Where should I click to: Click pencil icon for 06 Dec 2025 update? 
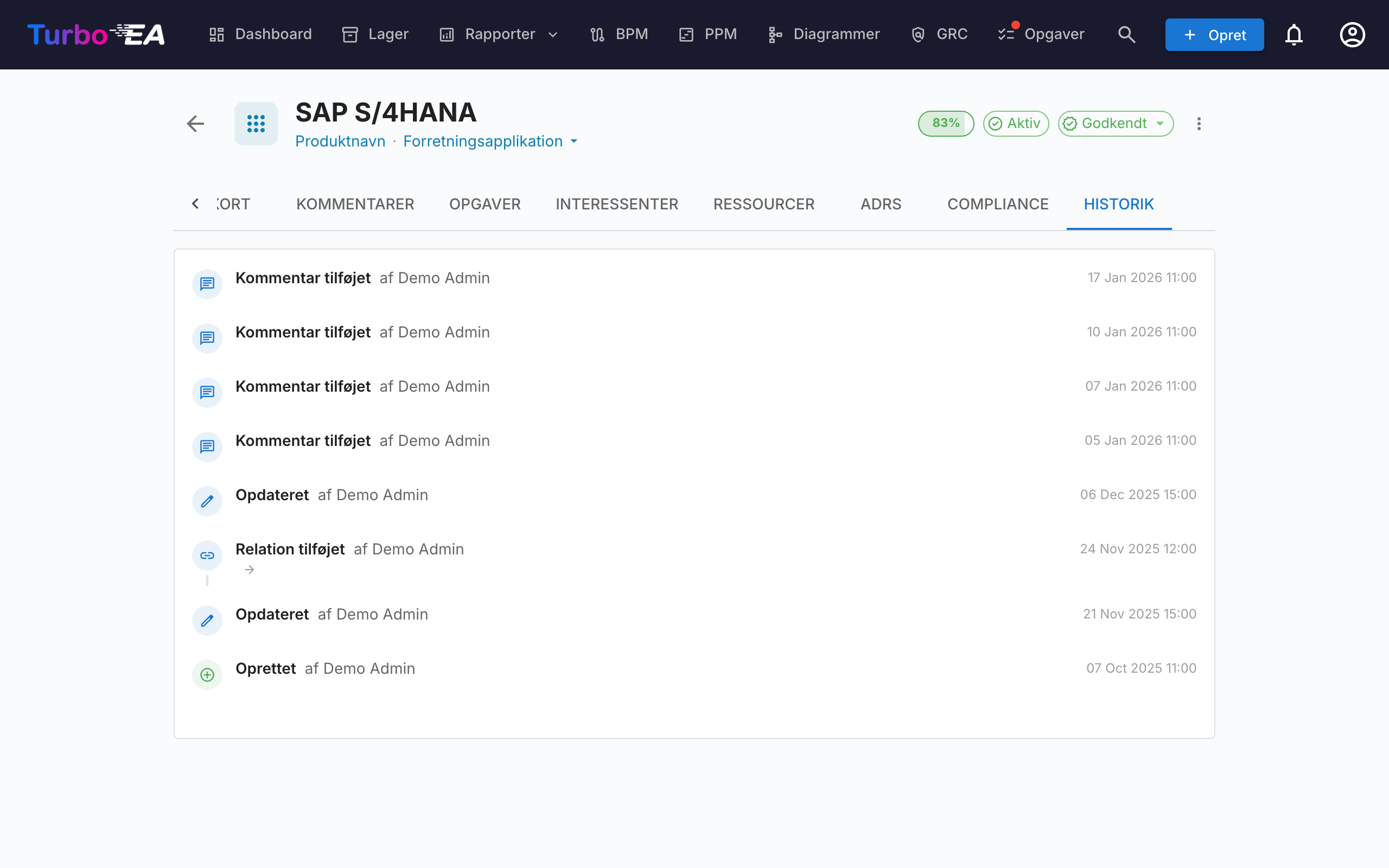[207, 501]
